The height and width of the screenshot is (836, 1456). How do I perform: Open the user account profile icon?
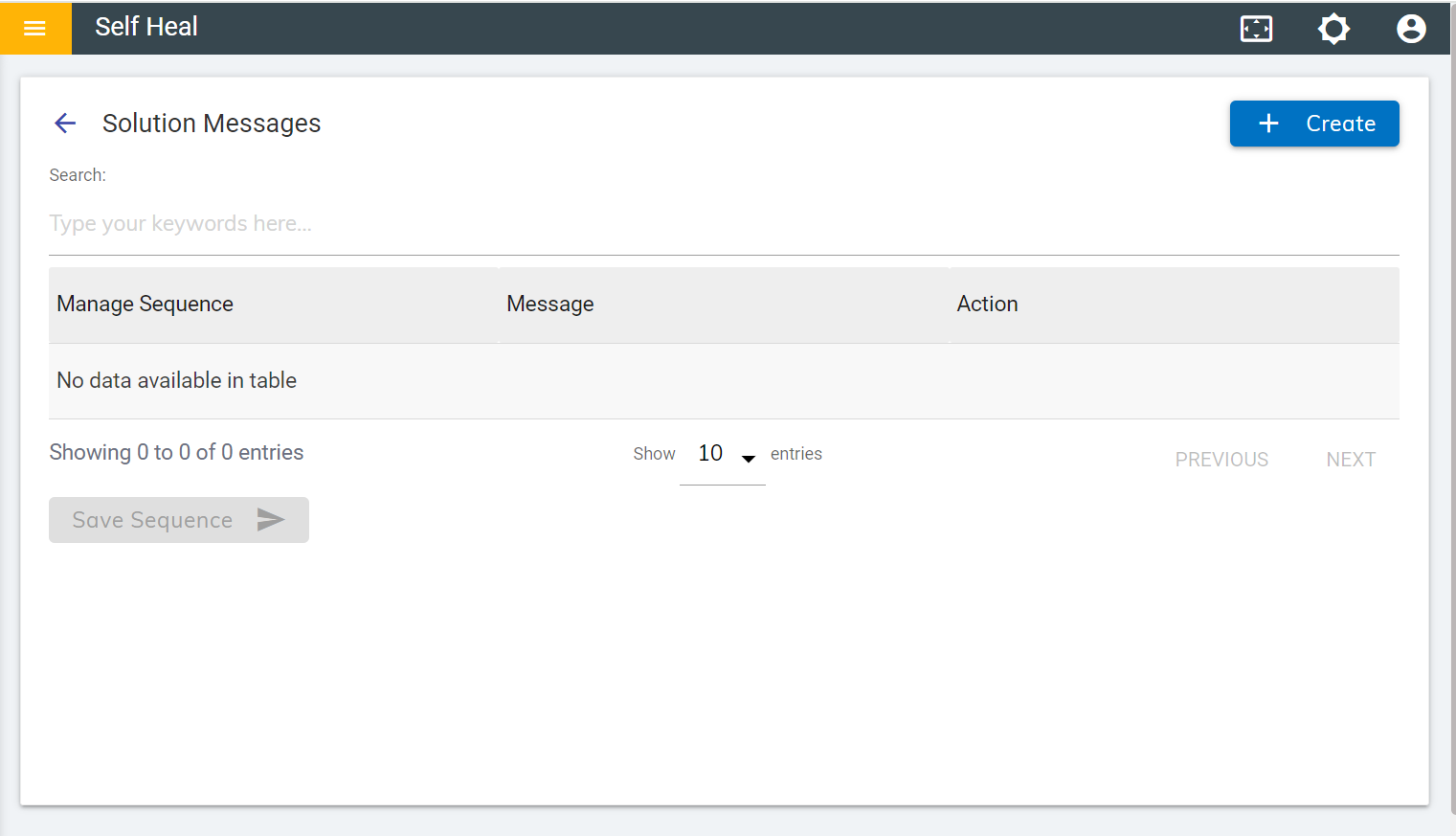point(1410,29)
